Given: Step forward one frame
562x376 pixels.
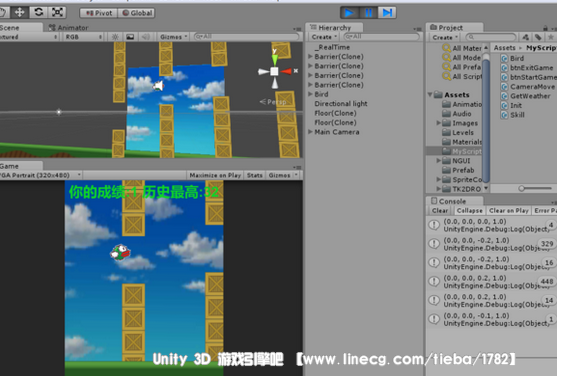Looking at the screenshot, I should click(x=387, y=13).
